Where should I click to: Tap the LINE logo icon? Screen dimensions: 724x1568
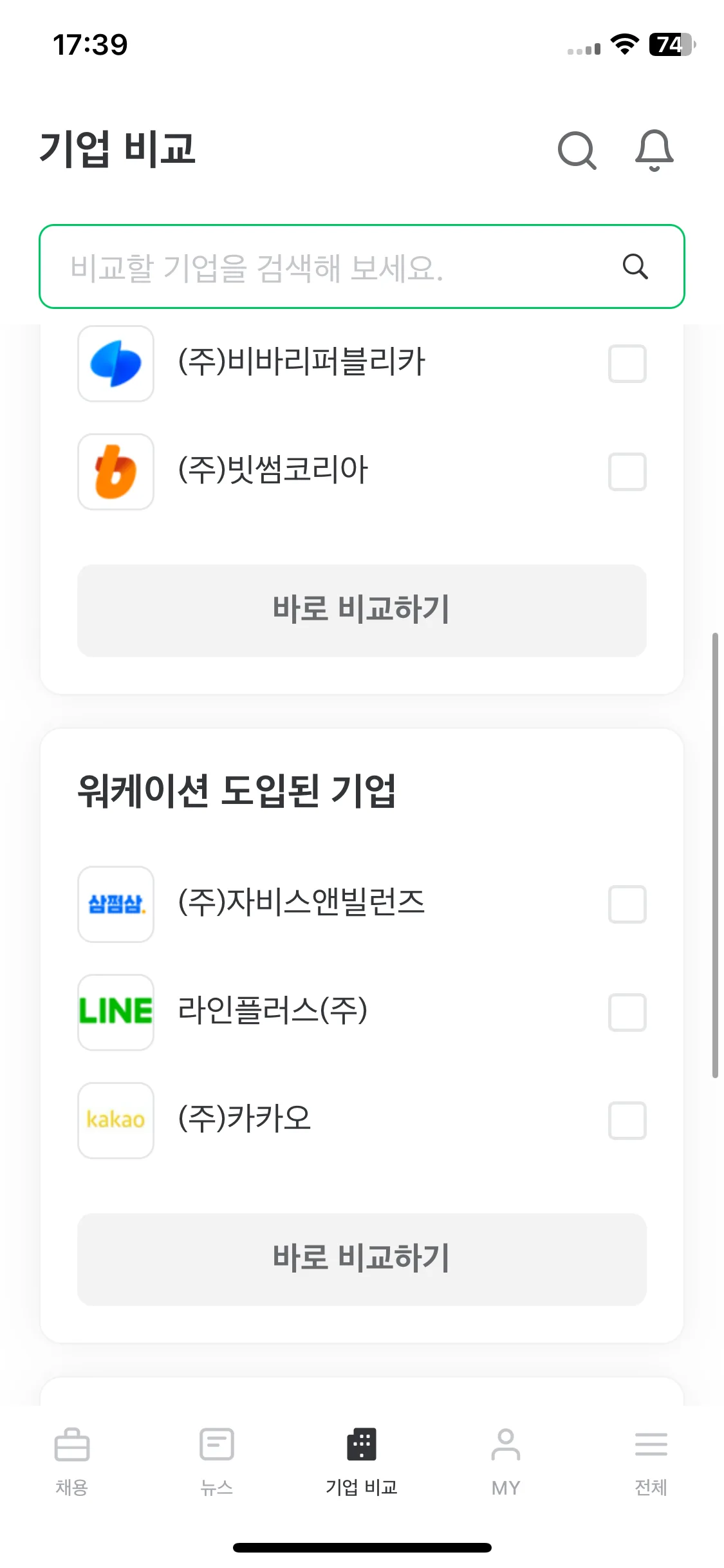pos(116,1013)
